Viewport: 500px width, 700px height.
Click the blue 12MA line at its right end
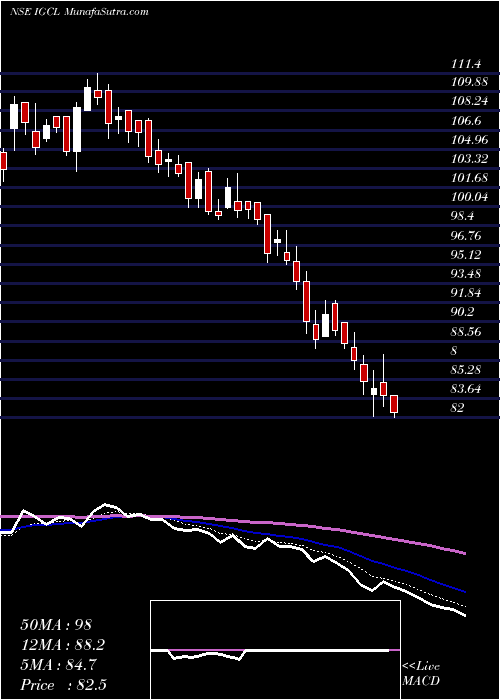click(x=463, y=591)
